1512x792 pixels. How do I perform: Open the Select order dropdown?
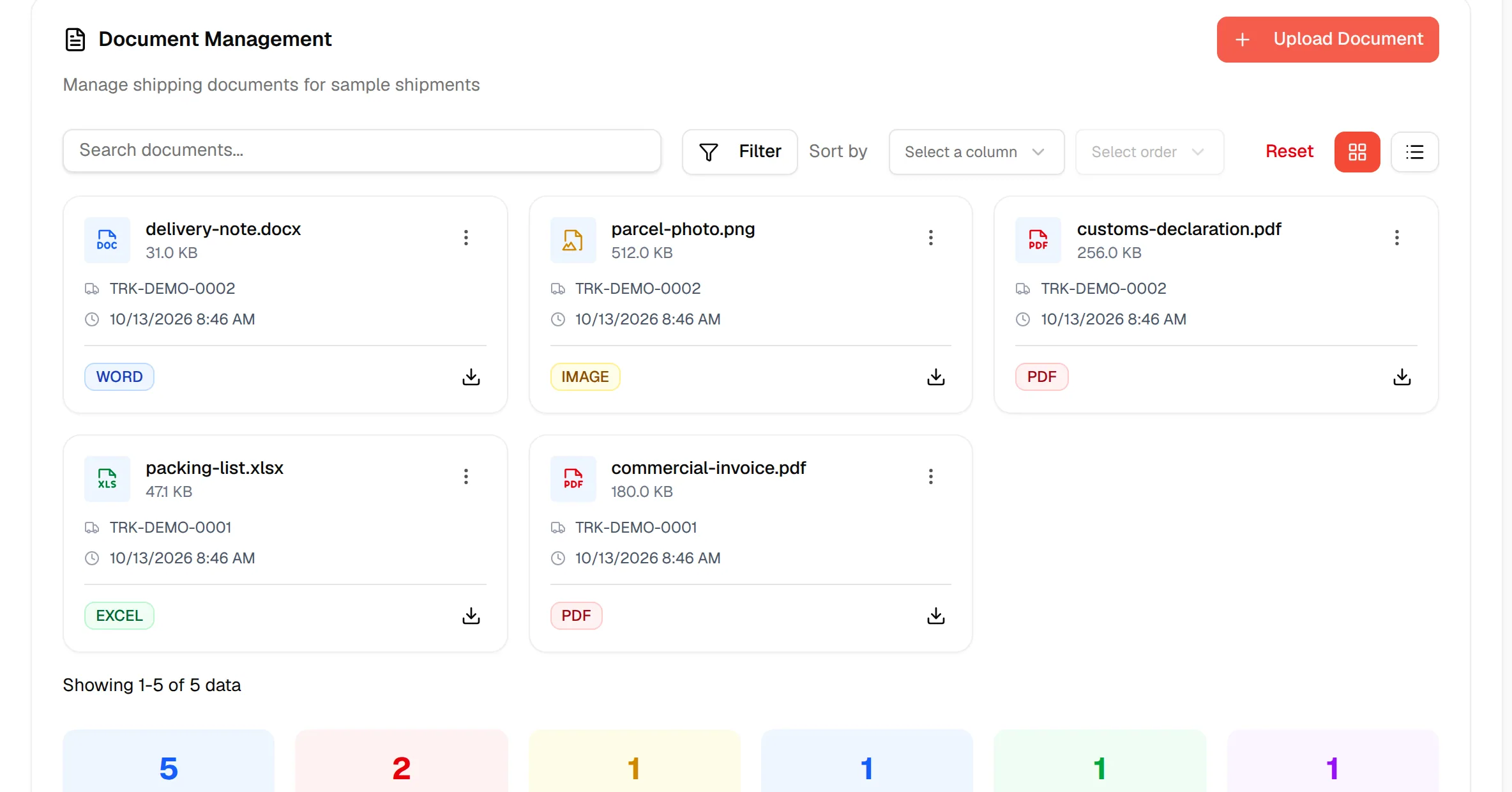pyautogui.click(x=1149, y=152)
